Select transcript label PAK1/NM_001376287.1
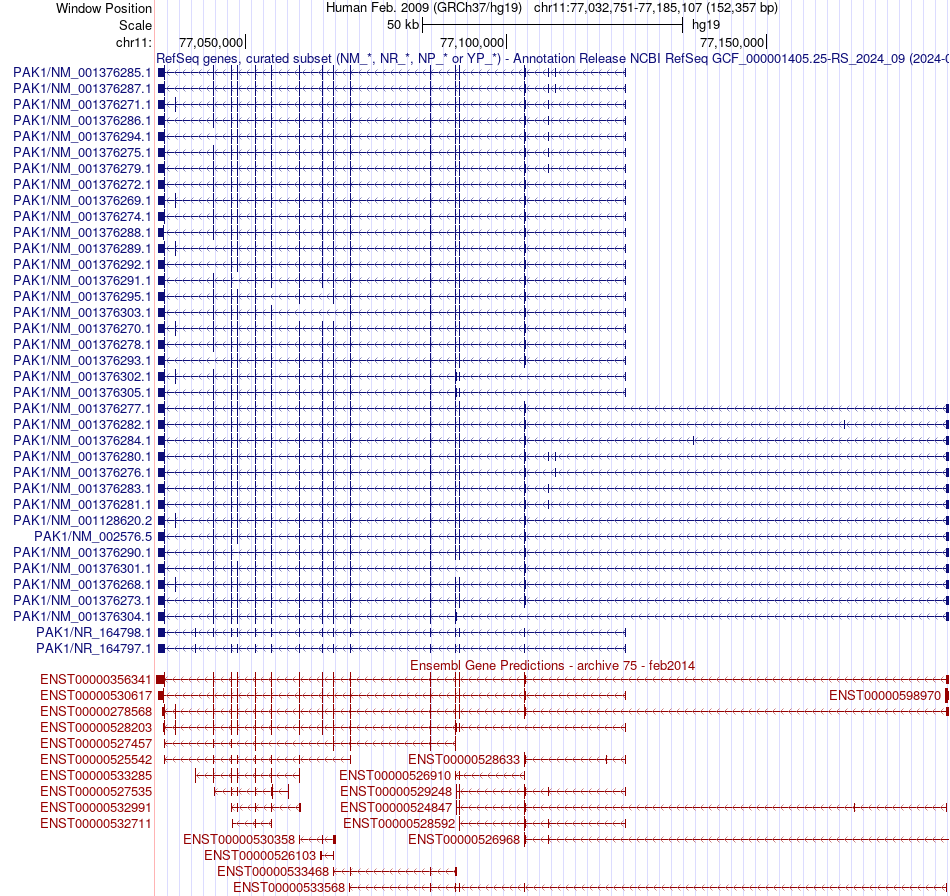 [82, 88]
